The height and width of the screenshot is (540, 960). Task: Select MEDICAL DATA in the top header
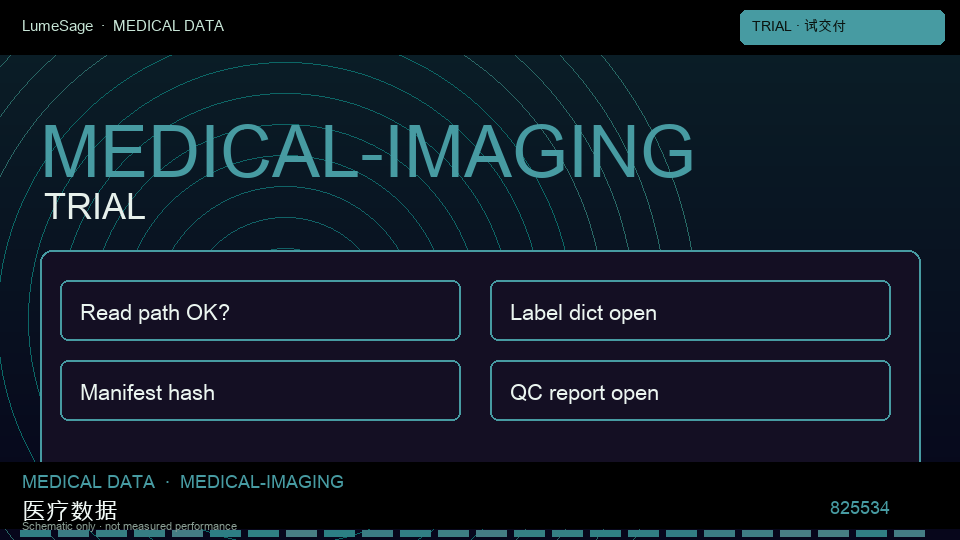pyautogui.click(x=168, y=26)
